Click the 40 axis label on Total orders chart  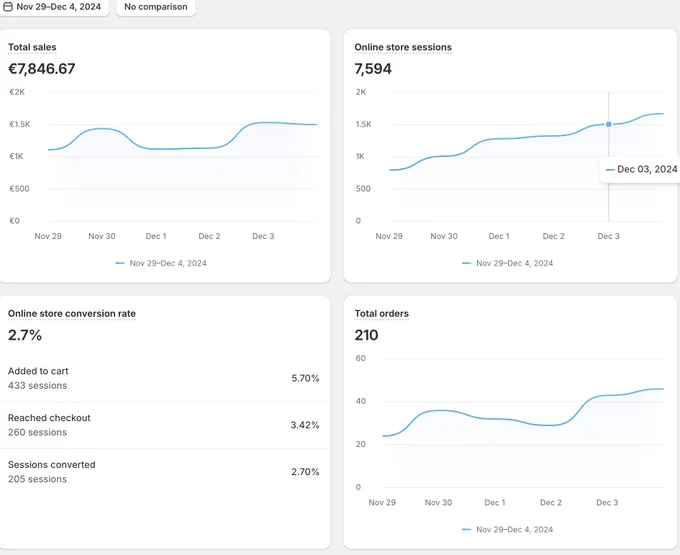coord(361,401)
